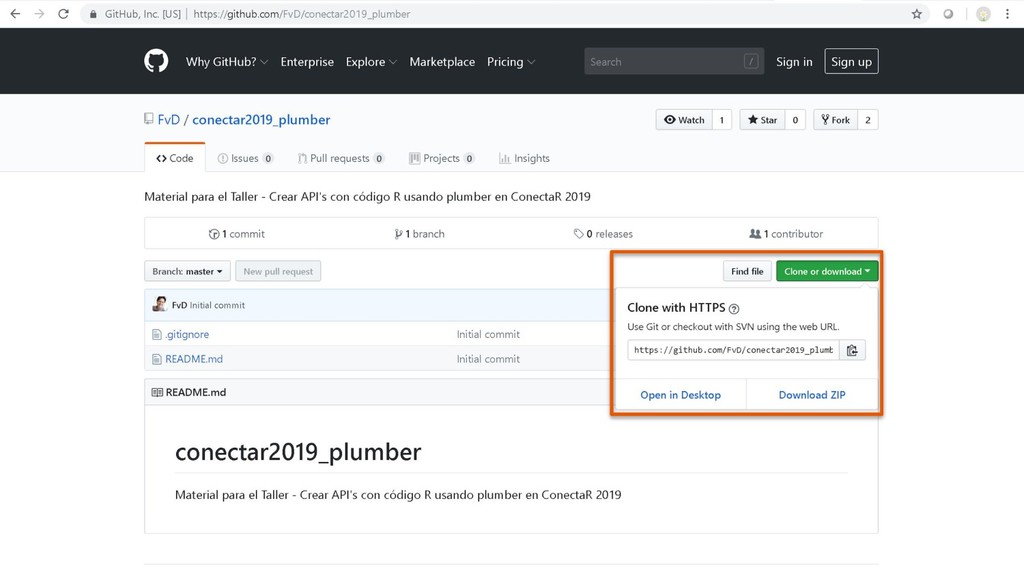Screen dimensions: 1024x576
Task: Open the Insights tab
Action: (524, 158)
